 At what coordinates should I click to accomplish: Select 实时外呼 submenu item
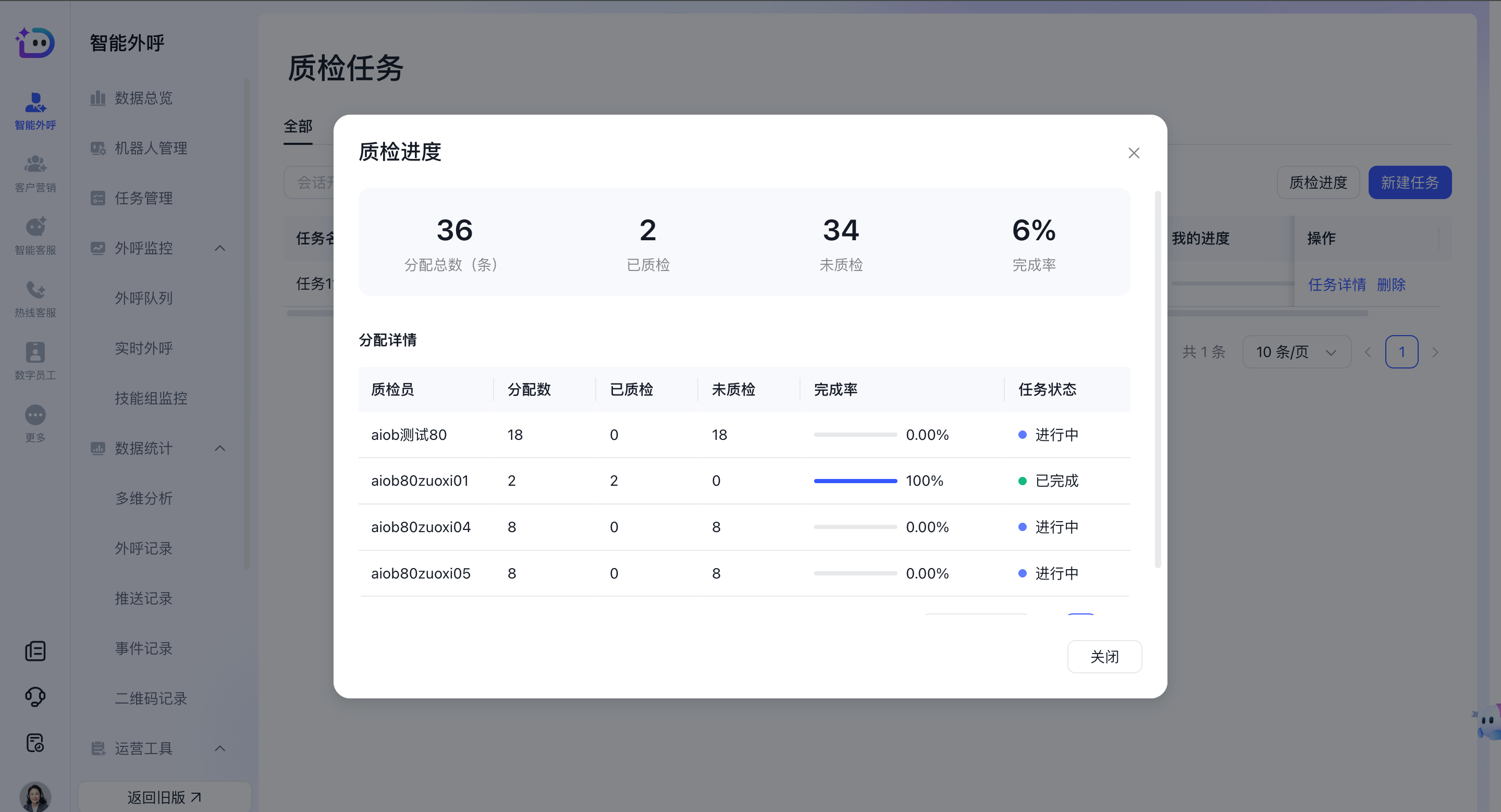coord(144,348)
